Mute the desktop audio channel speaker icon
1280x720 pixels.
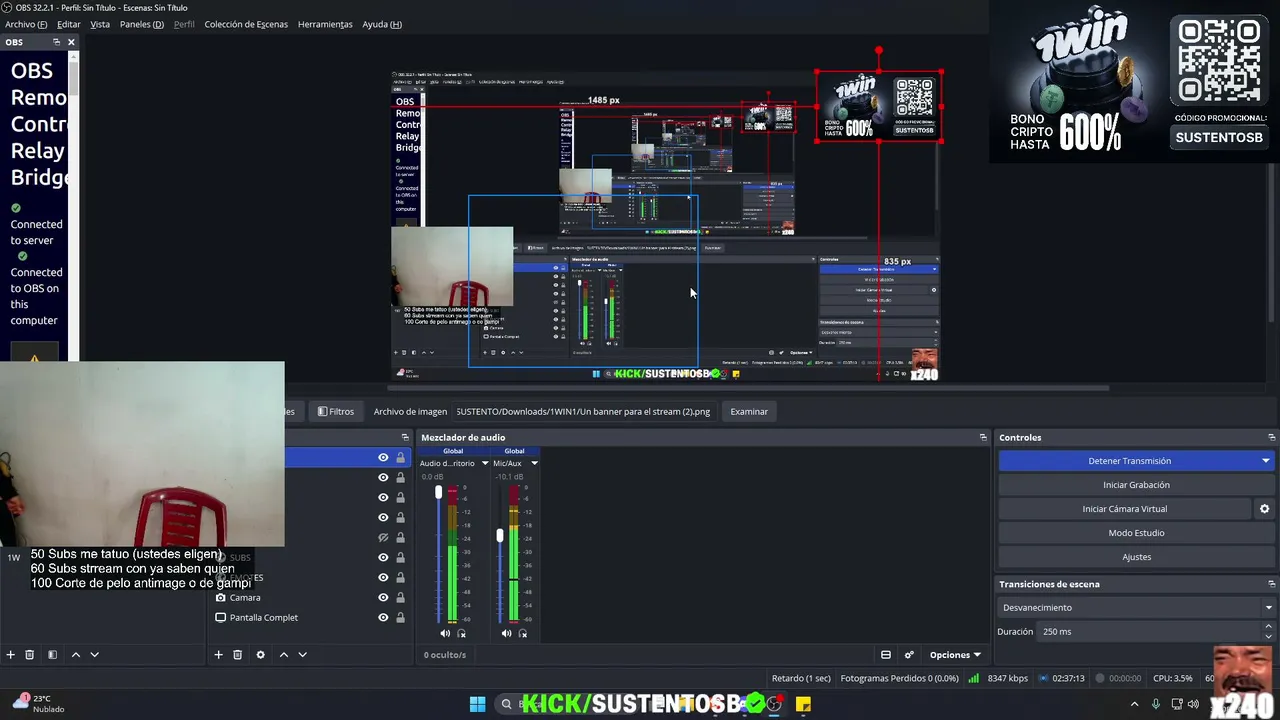click(445, 633)
